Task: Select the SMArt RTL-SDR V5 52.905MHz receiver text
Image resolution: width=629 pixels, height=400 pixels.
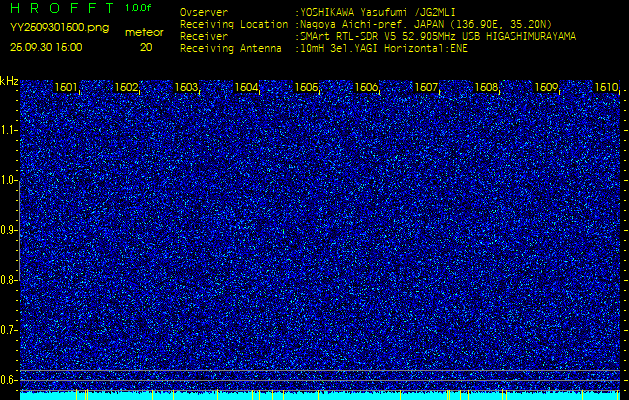Action: point(438,37)
